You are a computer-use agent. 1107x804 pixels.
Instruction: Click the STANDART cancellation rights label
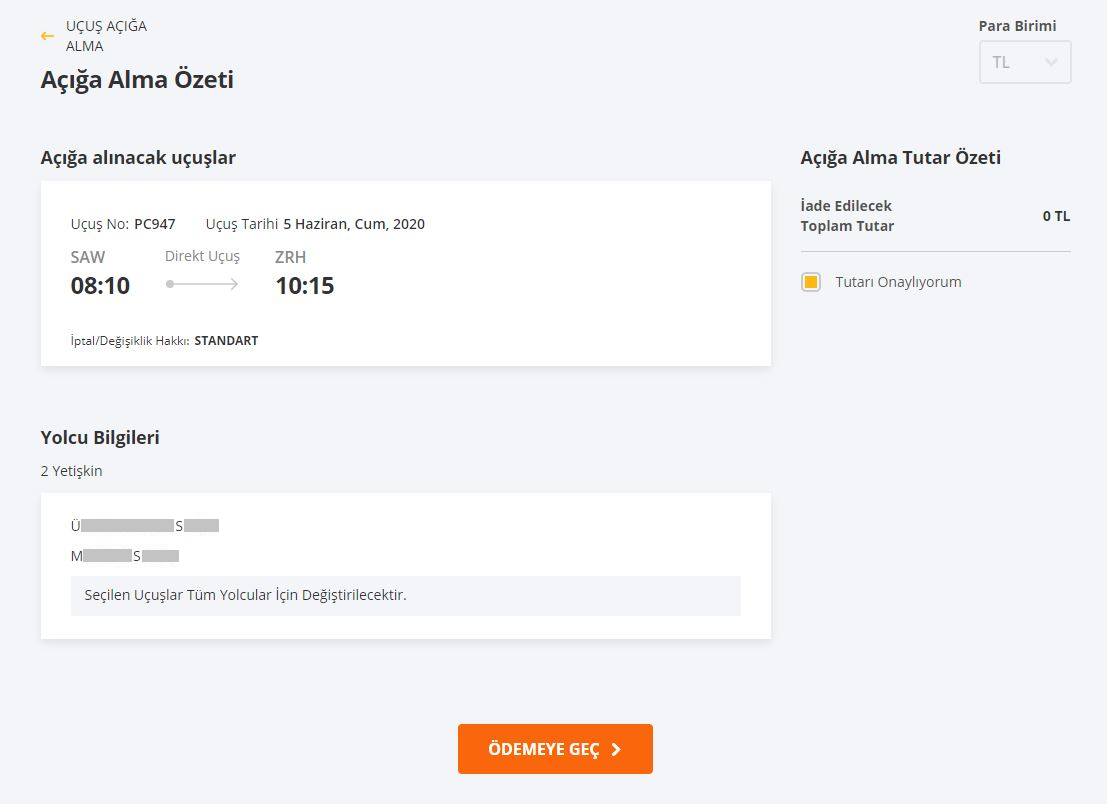(226, 341)
